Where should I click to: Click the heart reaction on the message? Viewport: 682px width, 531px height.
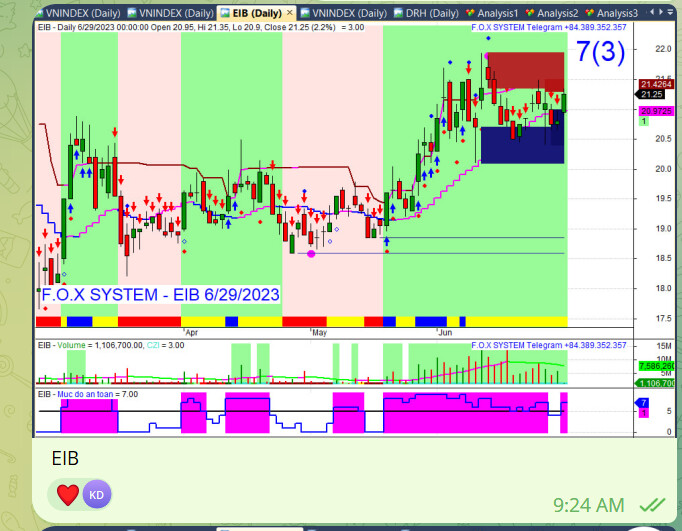pyautogui.click(x=68, y=495)
